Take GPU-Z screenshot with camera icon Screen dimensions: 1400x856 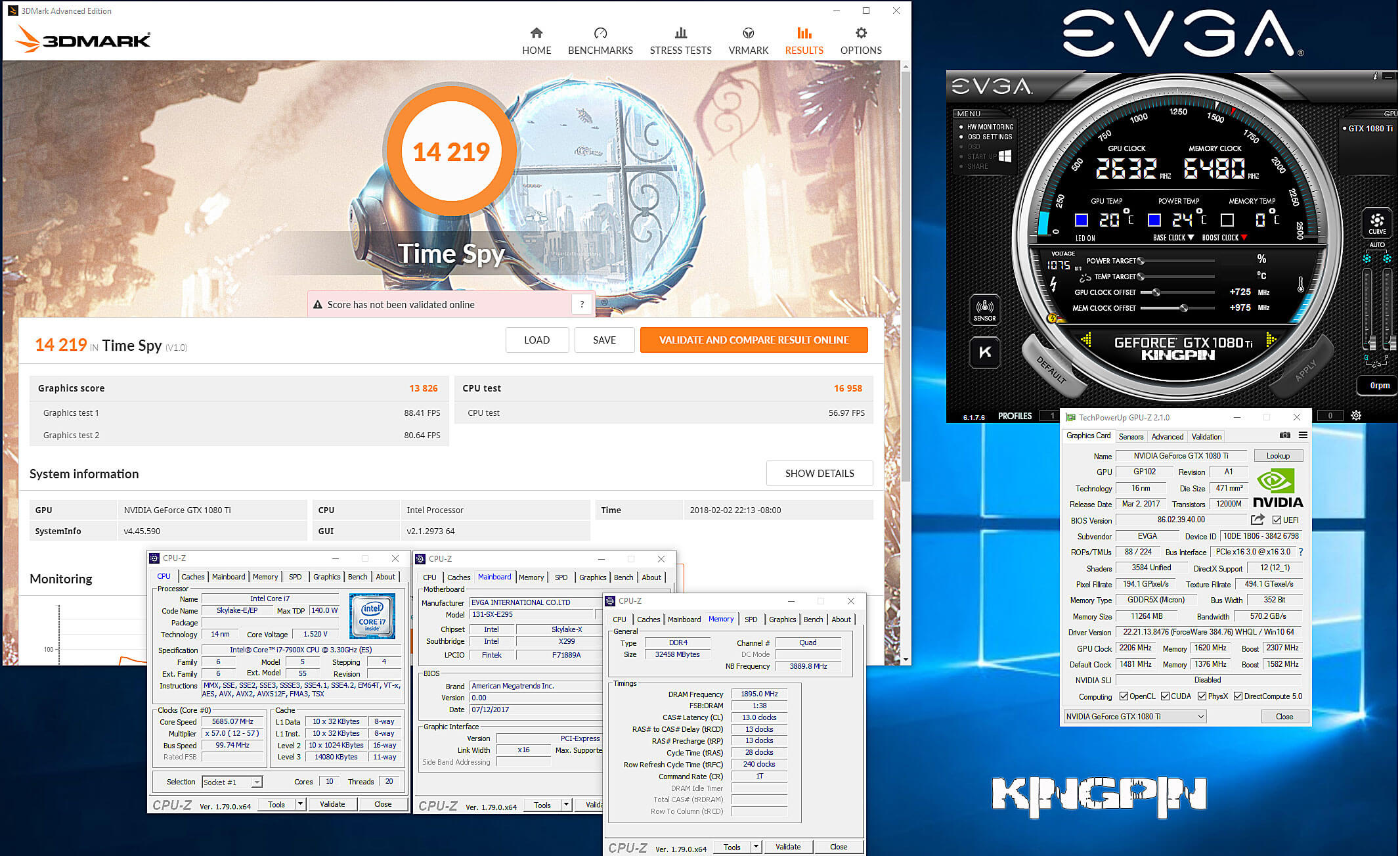(1285, 436)
